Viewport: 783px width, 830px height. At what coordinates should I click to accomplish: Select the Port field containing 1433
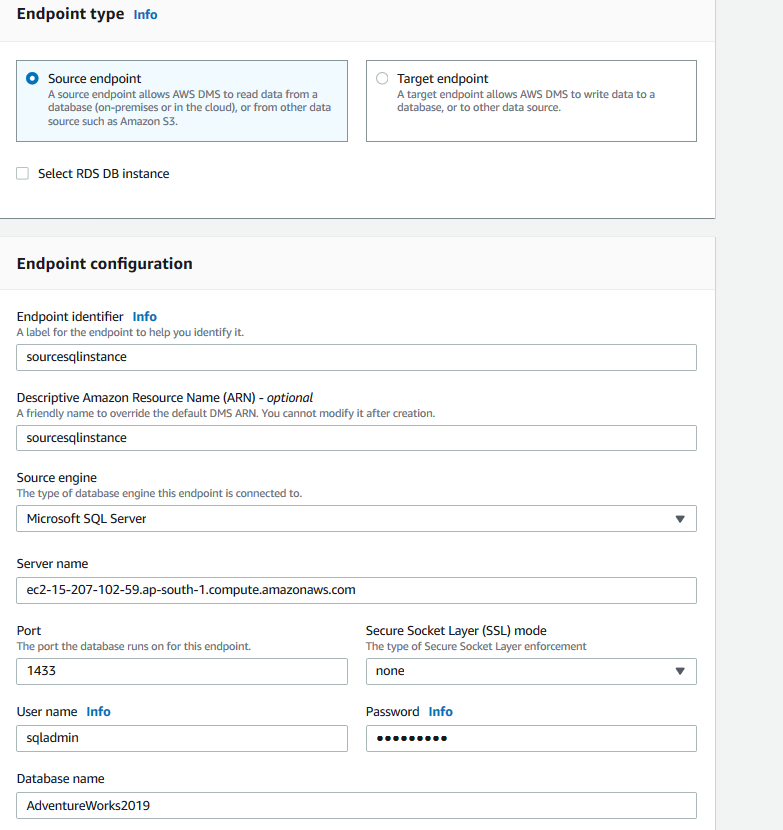(181, 671)
